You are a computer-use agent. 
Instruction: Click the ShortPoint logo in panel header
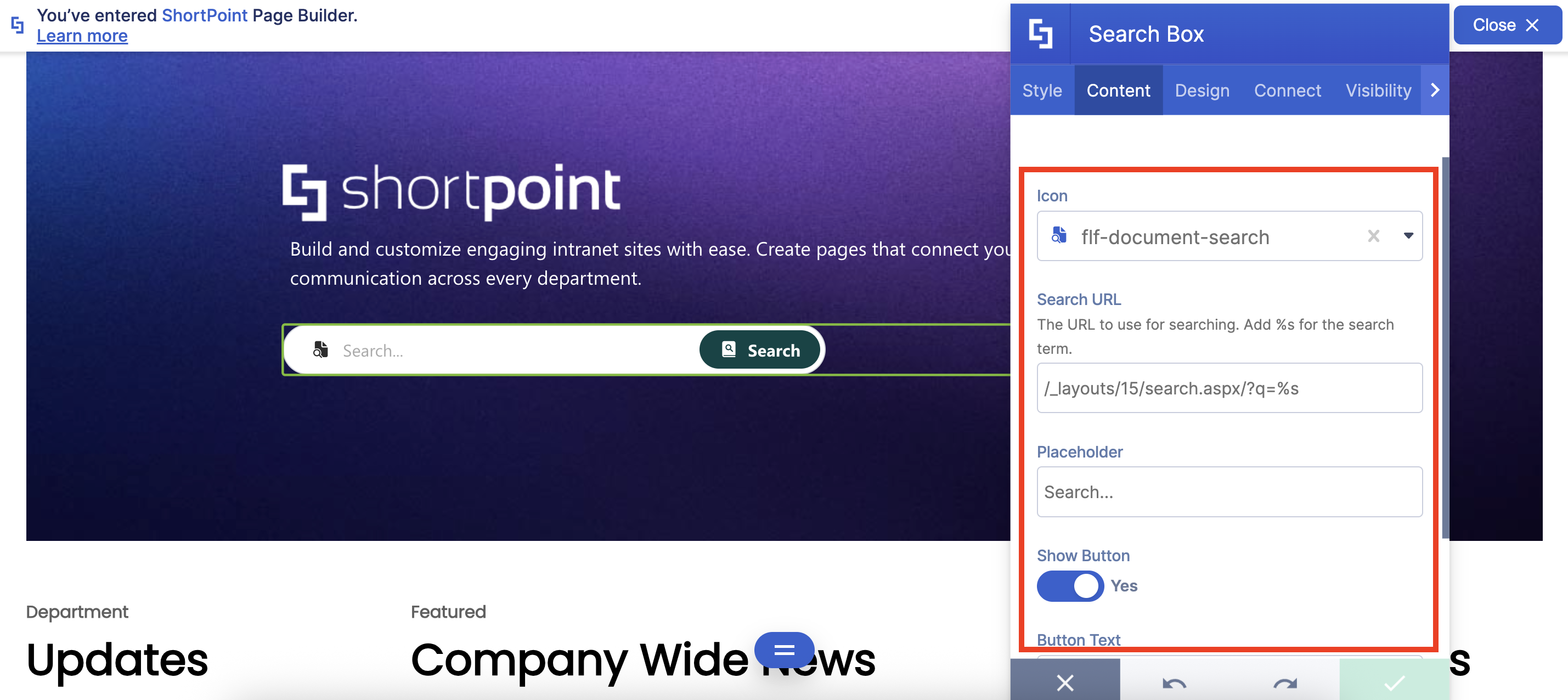tap(1040, 33)
